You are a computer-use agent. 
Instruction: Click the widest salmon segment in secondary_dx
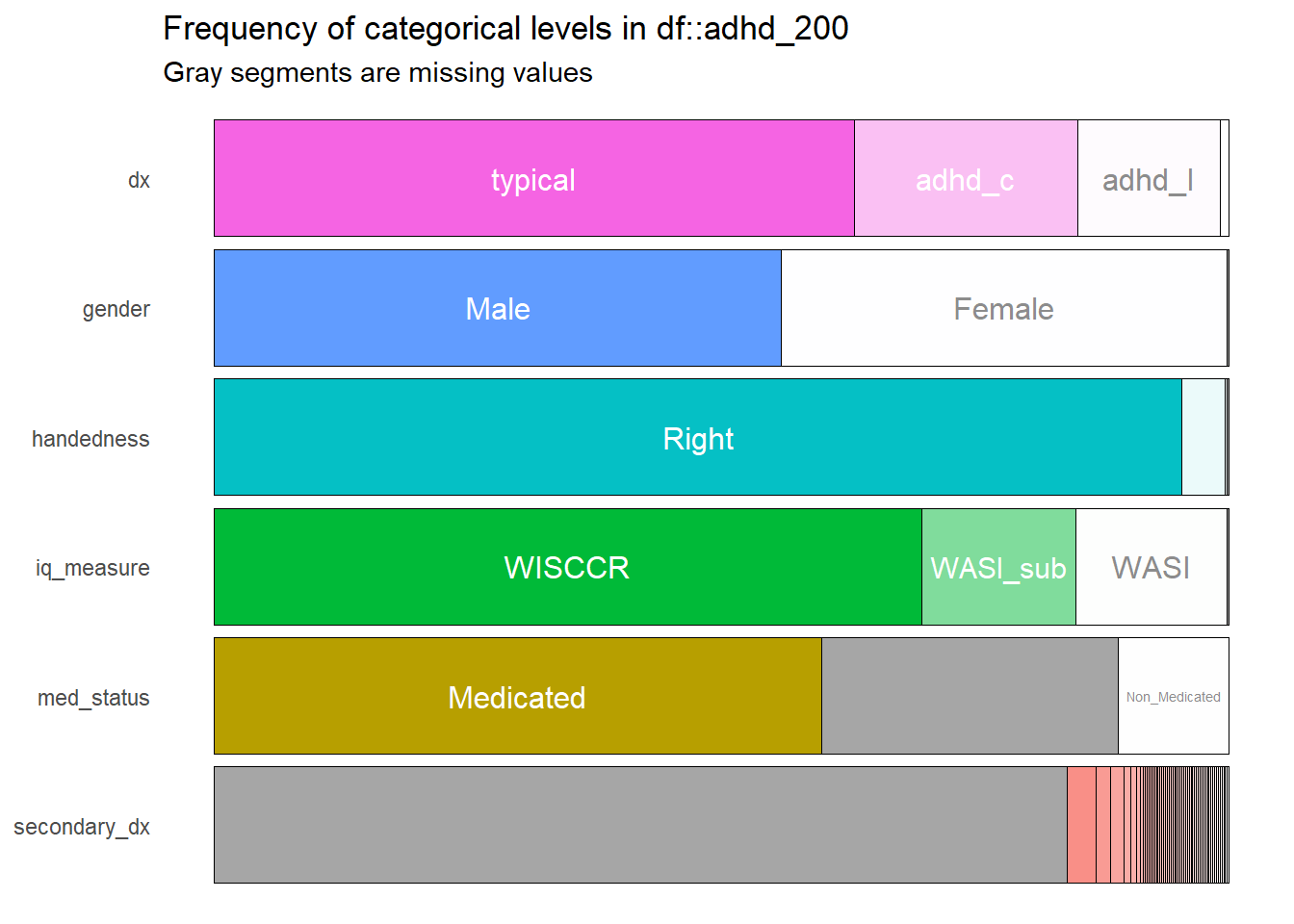tap(1082, 825)
